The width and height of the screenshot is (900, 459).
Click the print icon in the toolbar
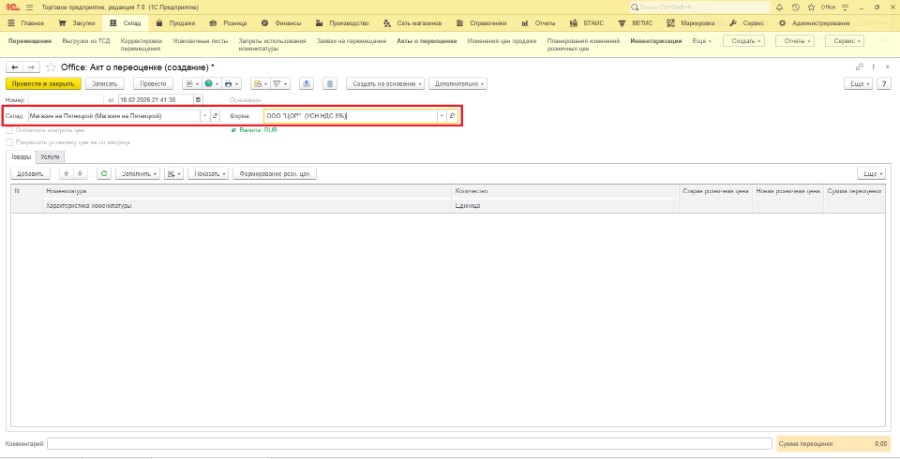tap(231, 84)
